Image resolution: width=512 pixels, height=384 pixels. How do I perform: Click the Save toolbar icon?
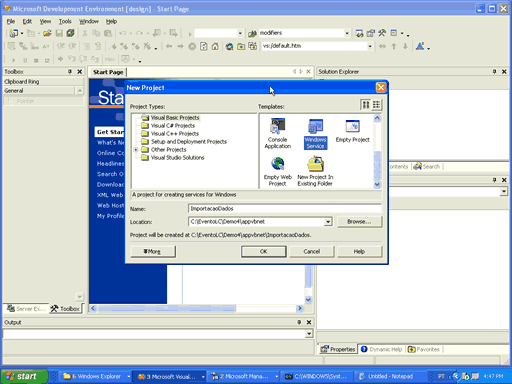[x=59, y=33]
